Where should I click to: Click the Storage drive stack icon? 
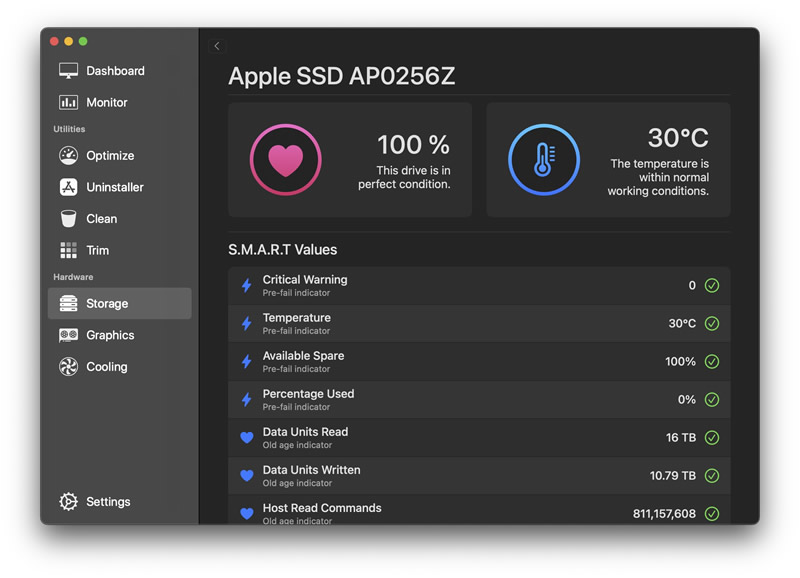tap(68, 304)
